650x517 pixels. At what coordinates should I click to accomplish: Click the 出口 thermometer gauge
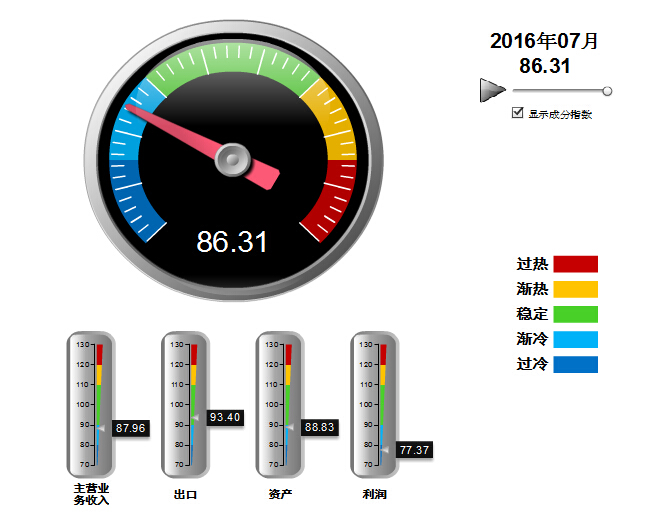tap(185, 405)
